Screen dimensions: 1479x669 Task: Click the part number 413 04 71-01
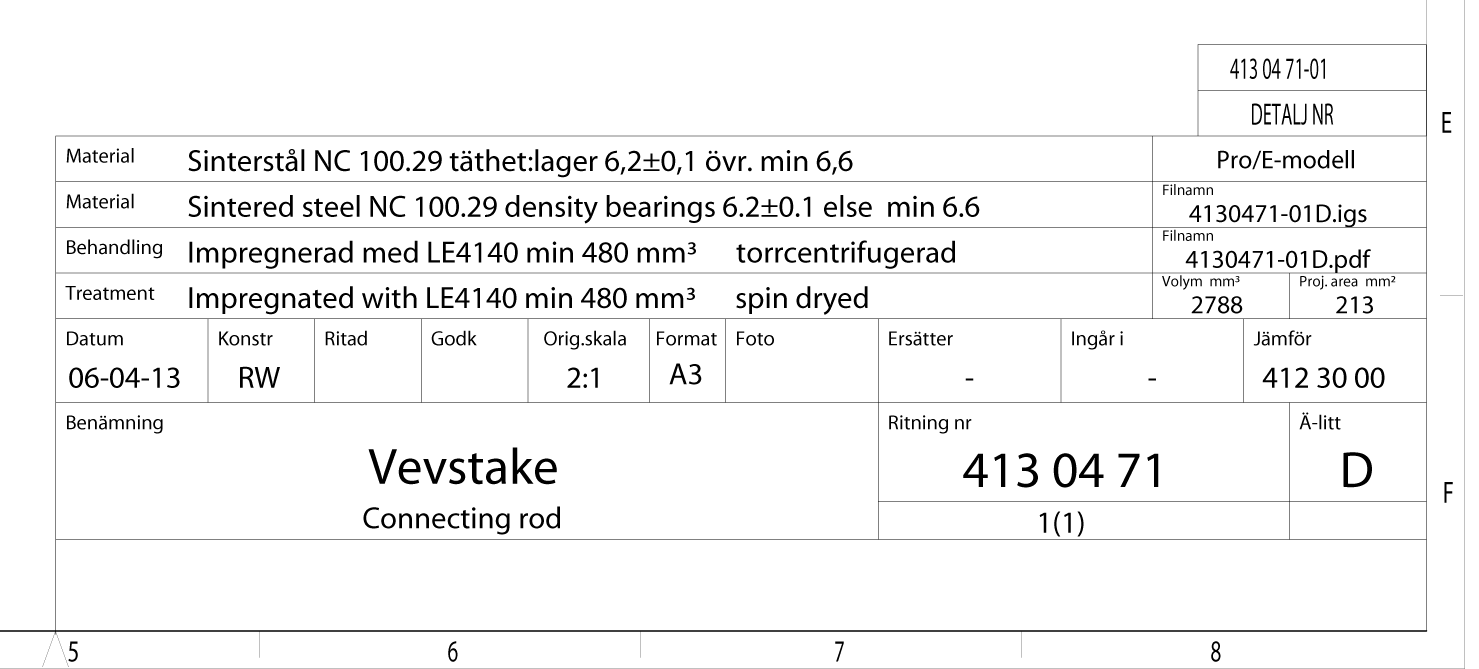[1285, 71]
